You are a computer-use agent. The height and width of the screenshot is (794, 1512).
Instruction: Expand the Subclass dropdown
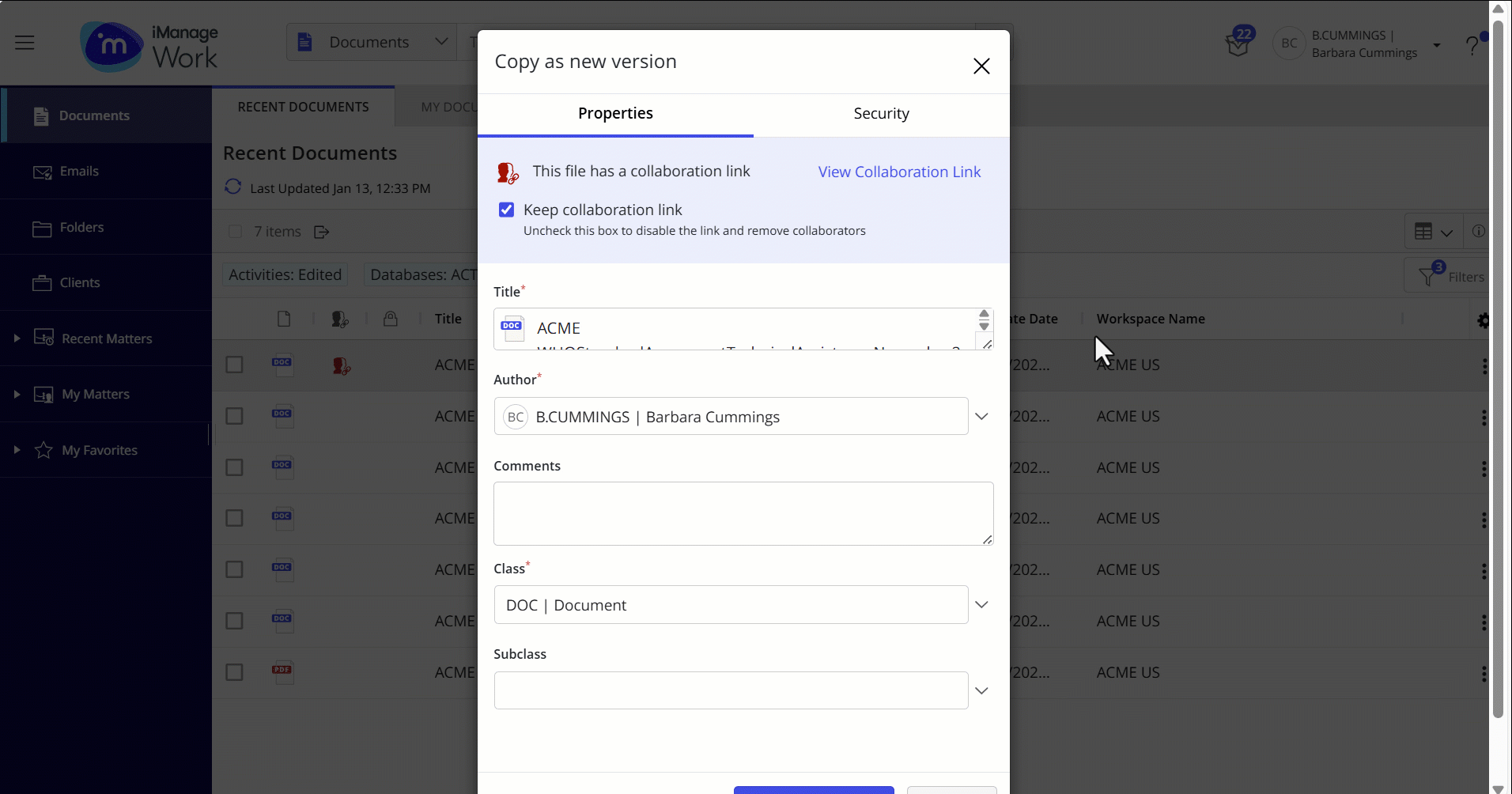981,690
